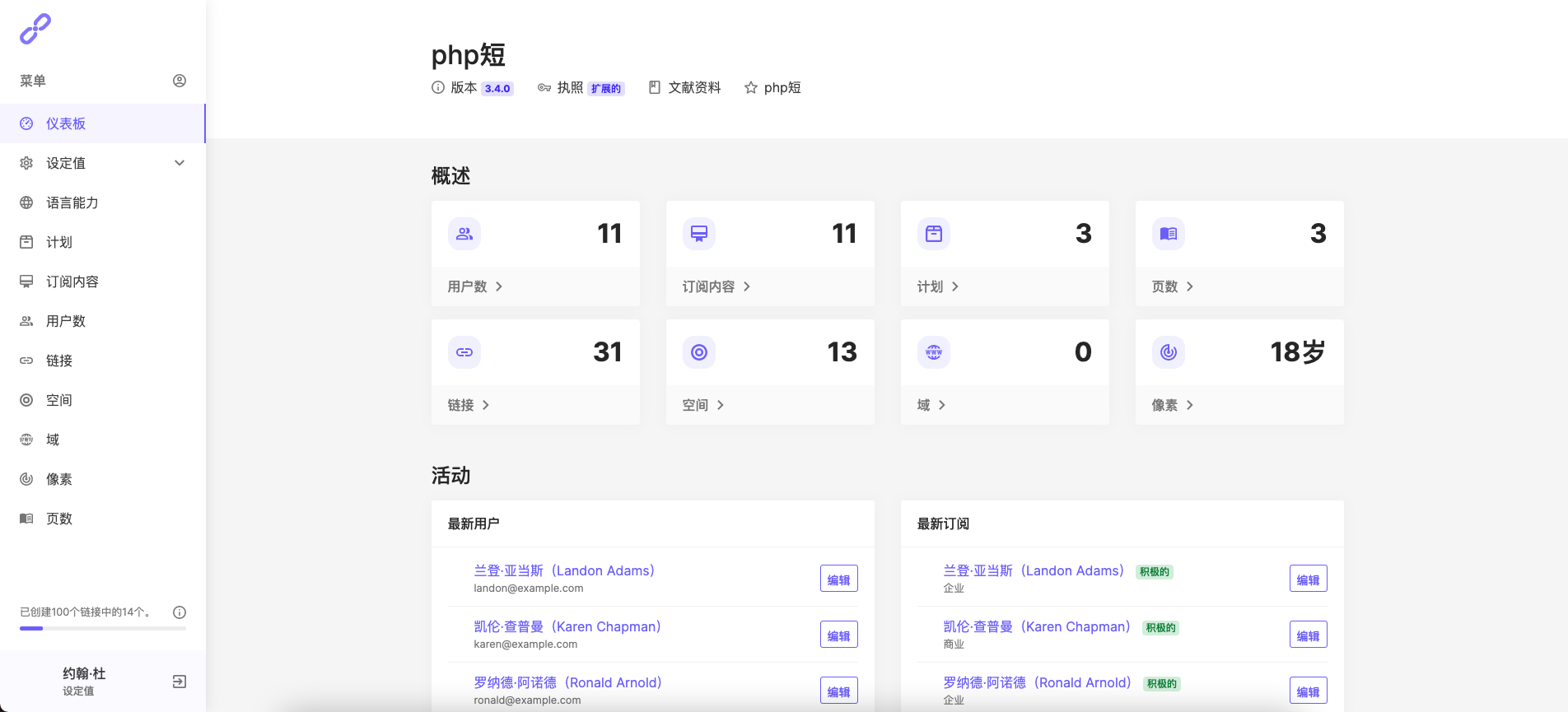
Task: Edit user Landon Adams in 最新用户
Action: (839, 579)
